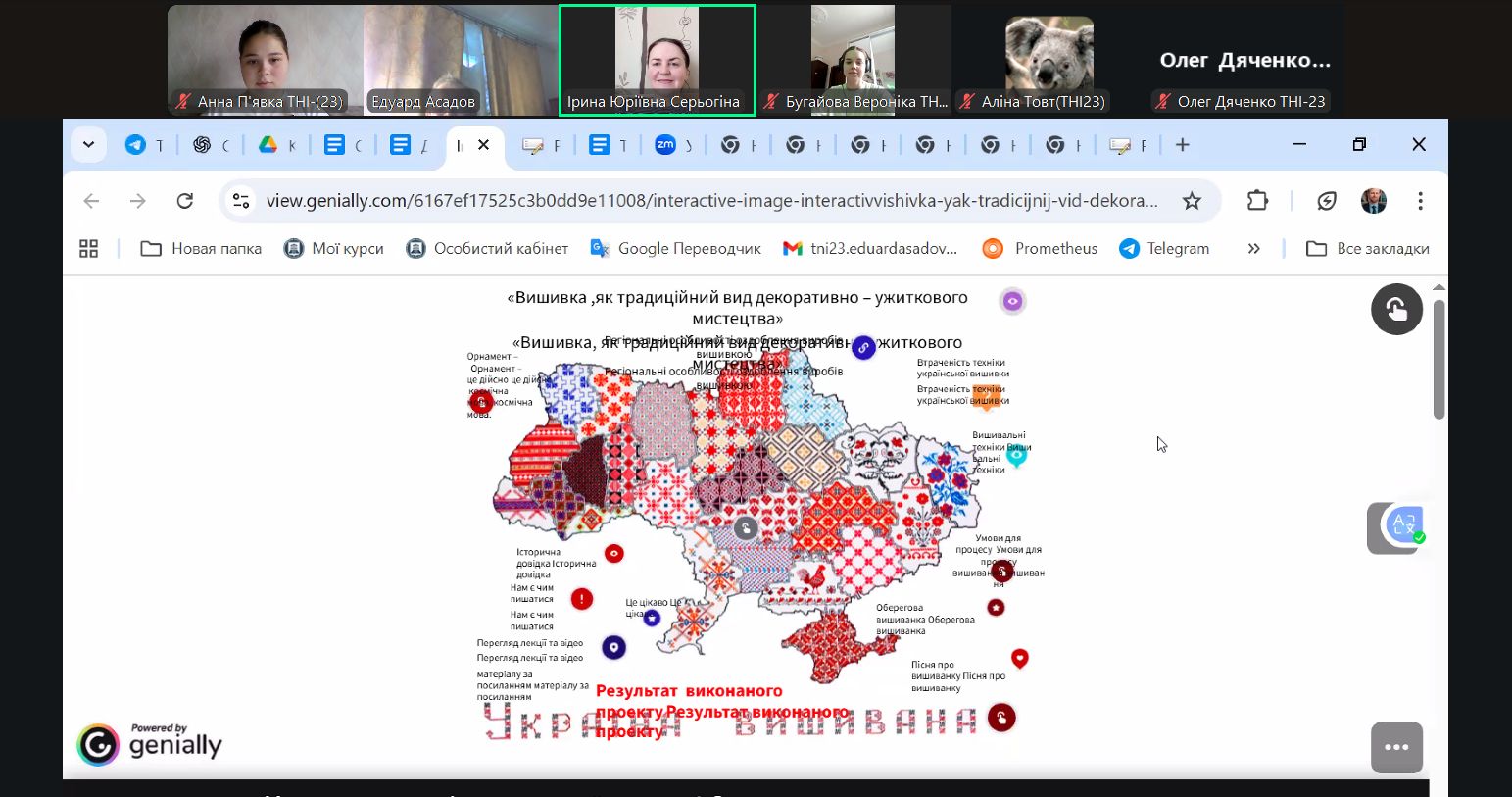1512x797 pixels.
Task: Click the blue location pin marker for lectures
Action: [x=613, y=647]
